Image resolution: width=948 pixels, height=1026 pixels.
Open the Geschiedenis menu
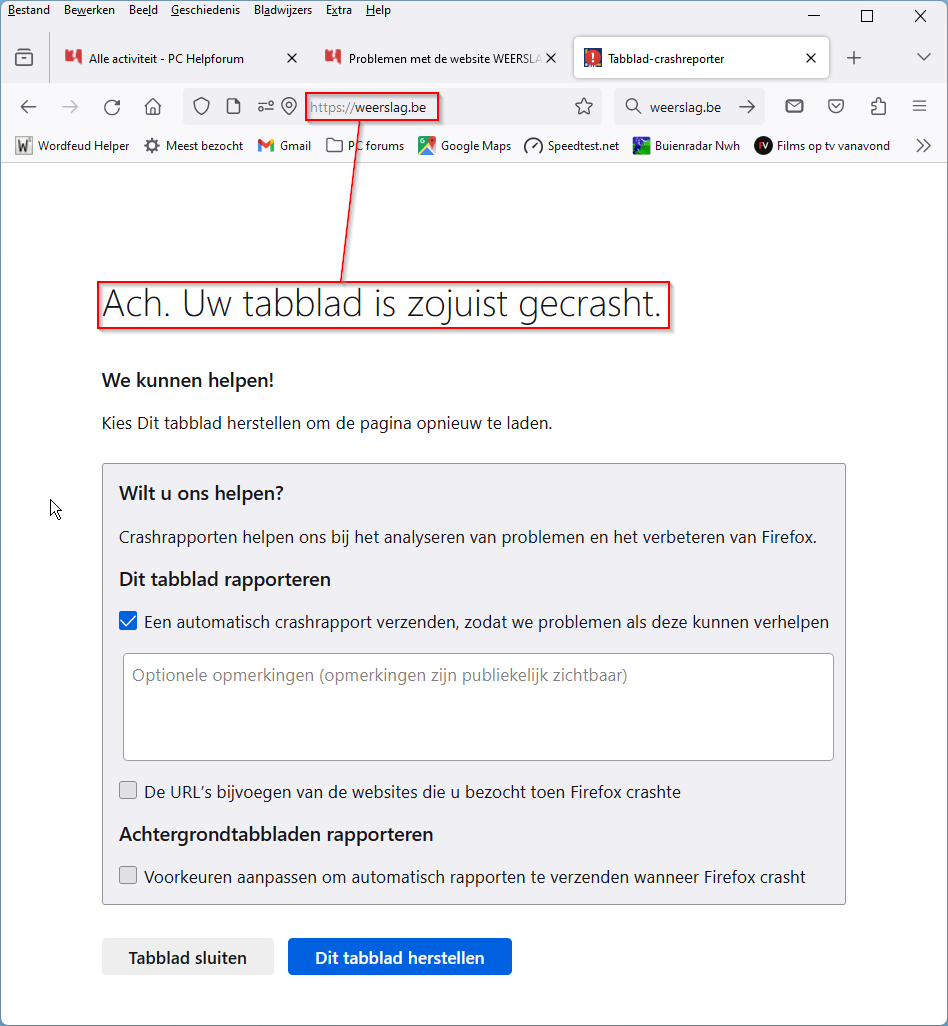coord(206,10)
